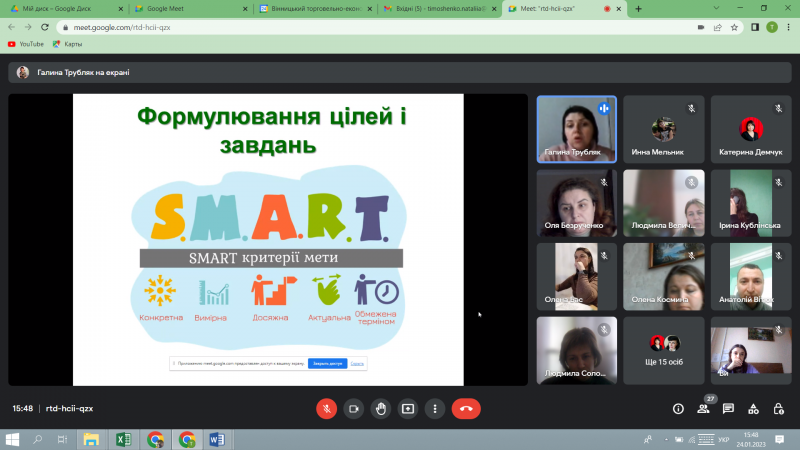Select Людмила Соло... video tile

(x=577, y=351)
